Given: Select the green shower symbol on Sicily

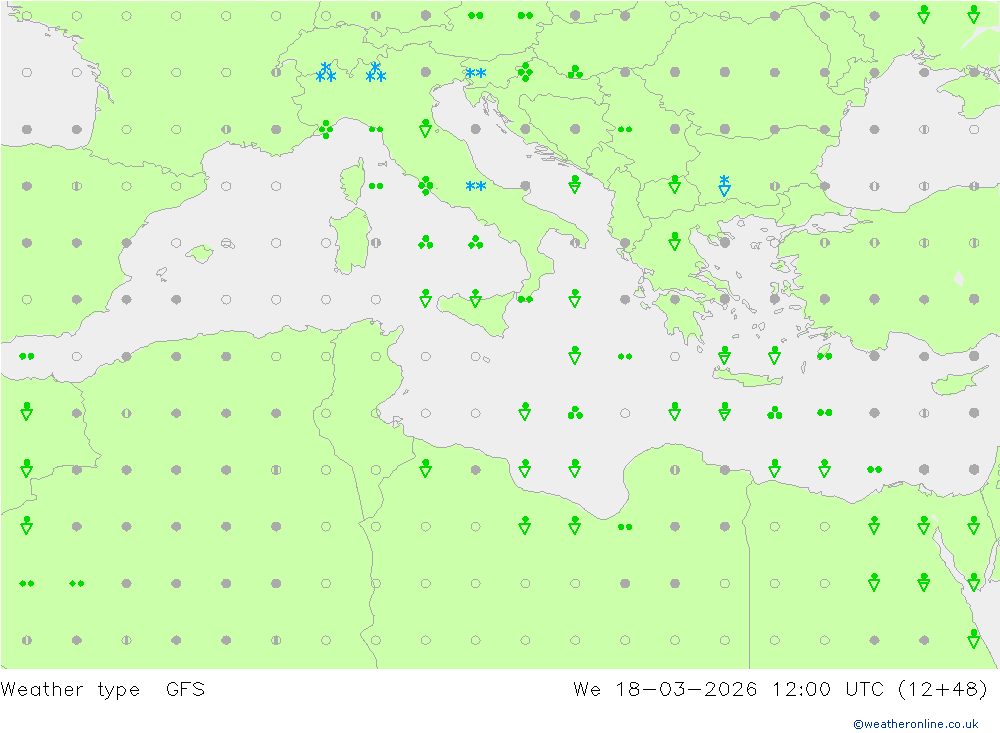Looking at the screenshot, I should (475, 298).
